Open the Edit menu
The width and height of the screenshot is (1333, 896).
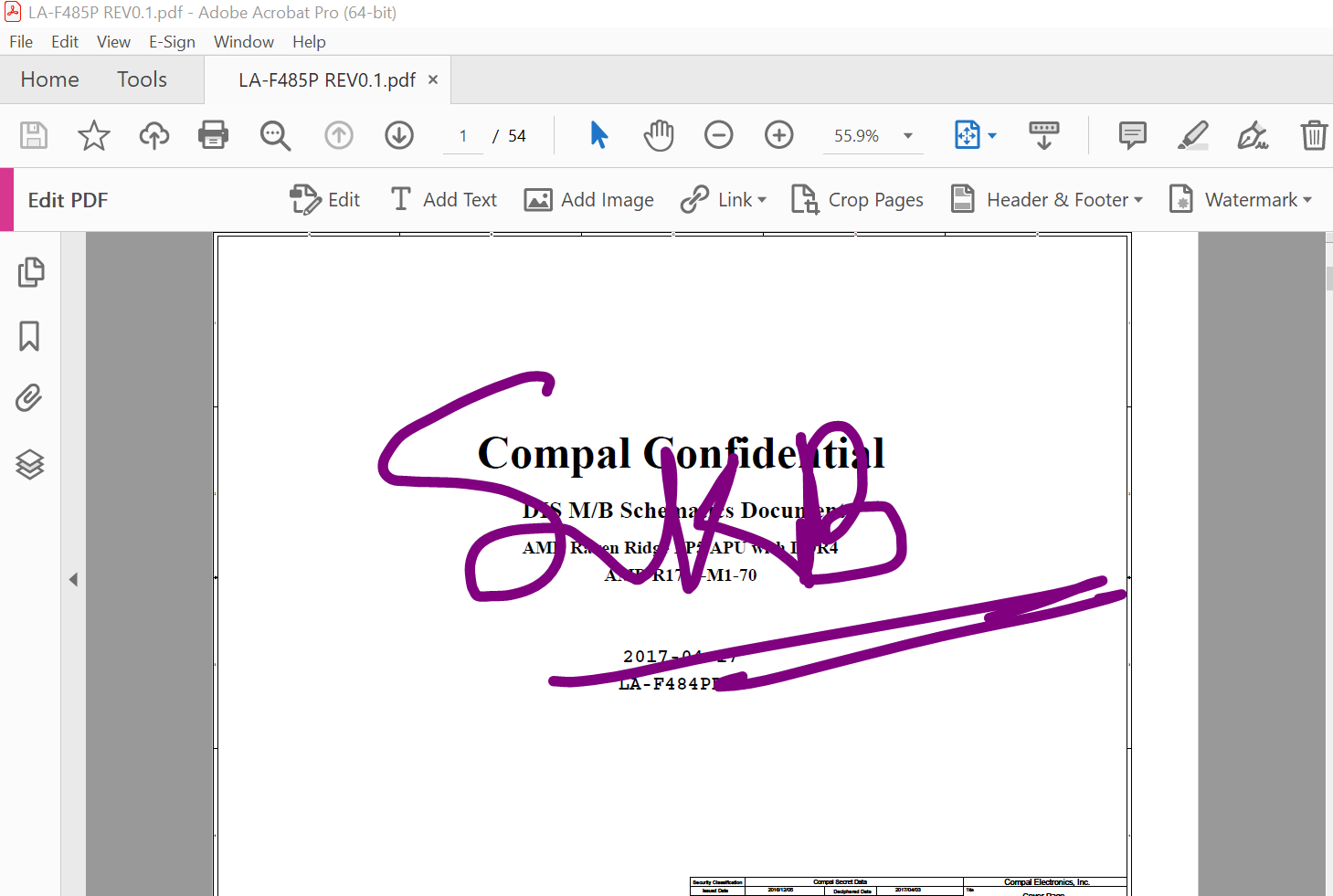tap(65, 42)
